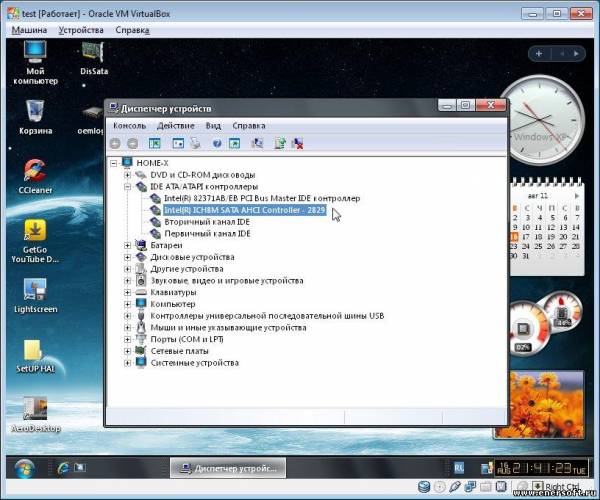Click the toolbar icon right of Help
600x500 pixels.
pyautogui.click(x=234, y=143)
